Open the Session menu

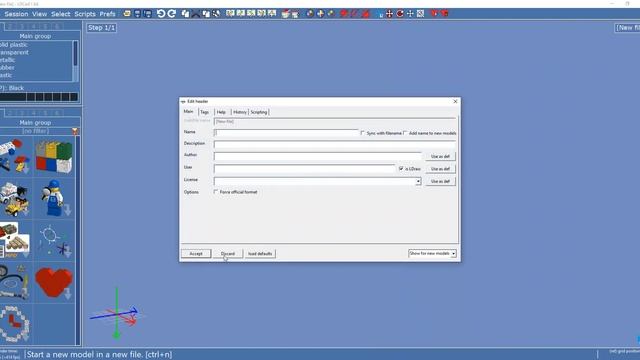(x=16, y=14)
